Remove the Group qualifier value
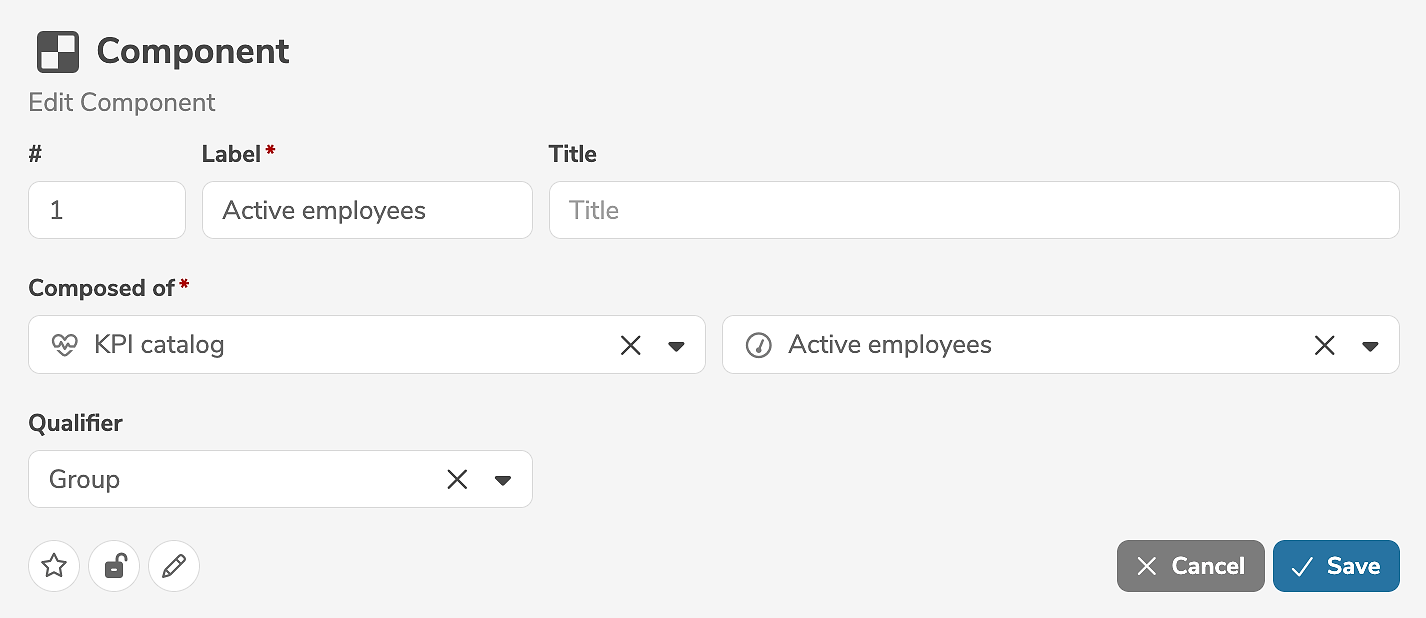This screenshot has height=618, width=1426. click(x=457, y=480)
